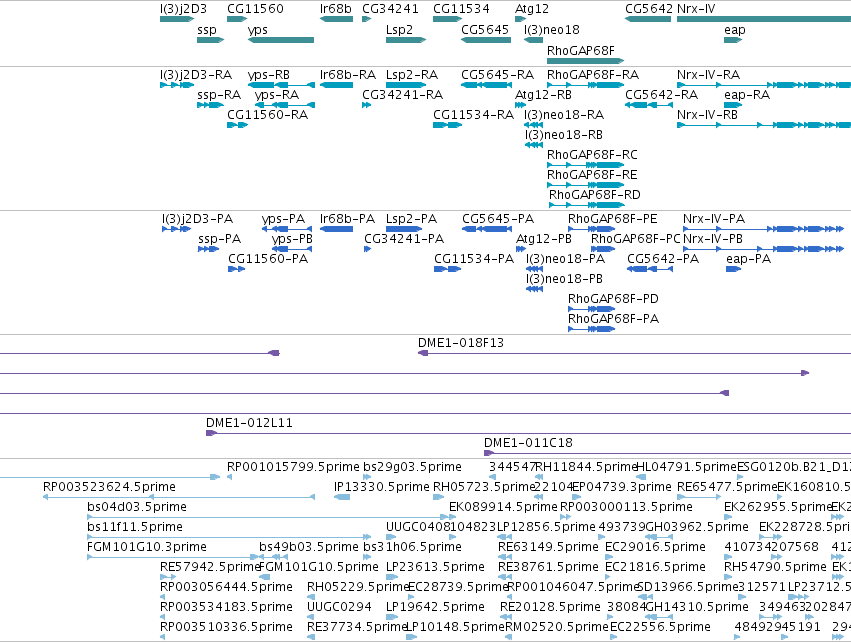Click the Lsp2-PA protein label
The height and width of the screenshot is (642, 851).
[411, 219]
